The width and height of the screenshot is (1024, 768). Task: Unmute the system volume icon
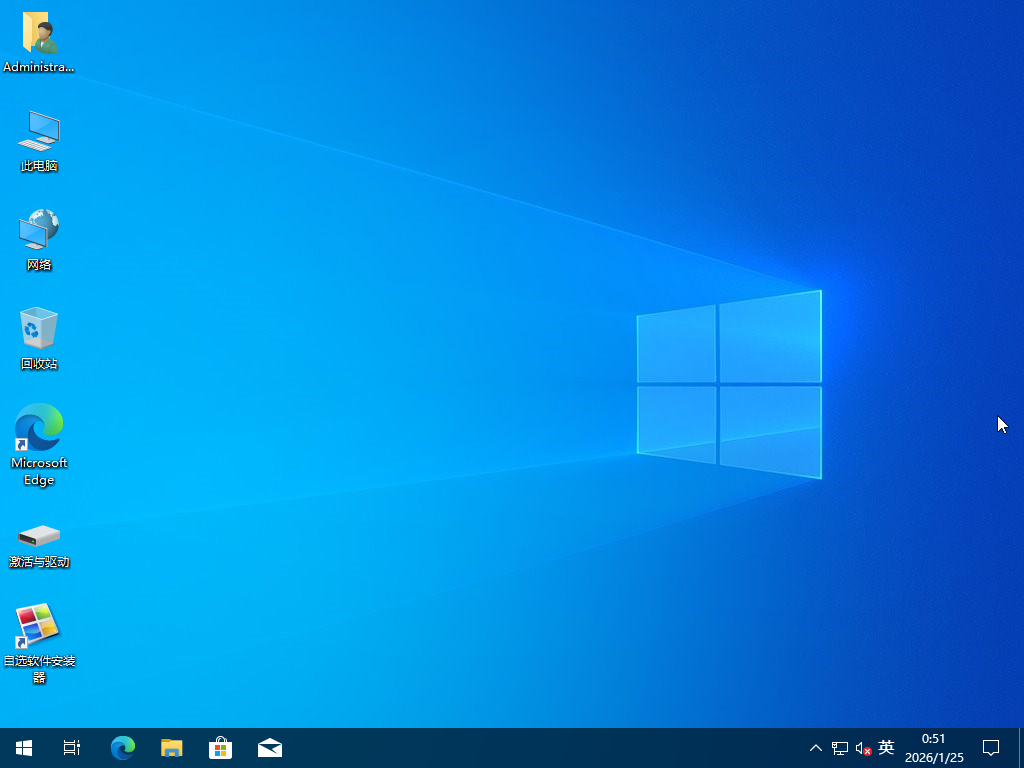coord(862,747)
